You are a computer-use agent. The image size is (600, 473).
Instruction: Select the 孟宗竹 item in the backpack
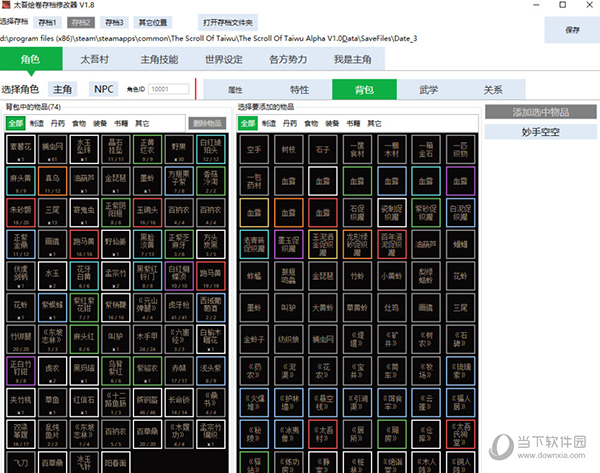(116, 276)
